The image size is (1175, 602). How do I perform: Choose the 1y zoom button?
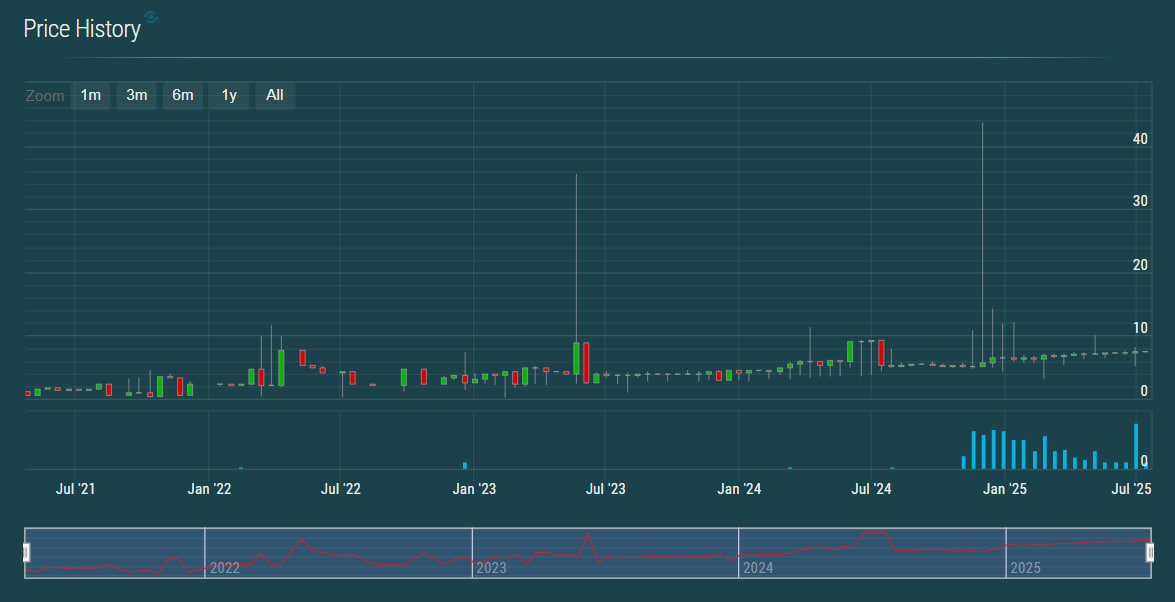[x=229, y=95]
